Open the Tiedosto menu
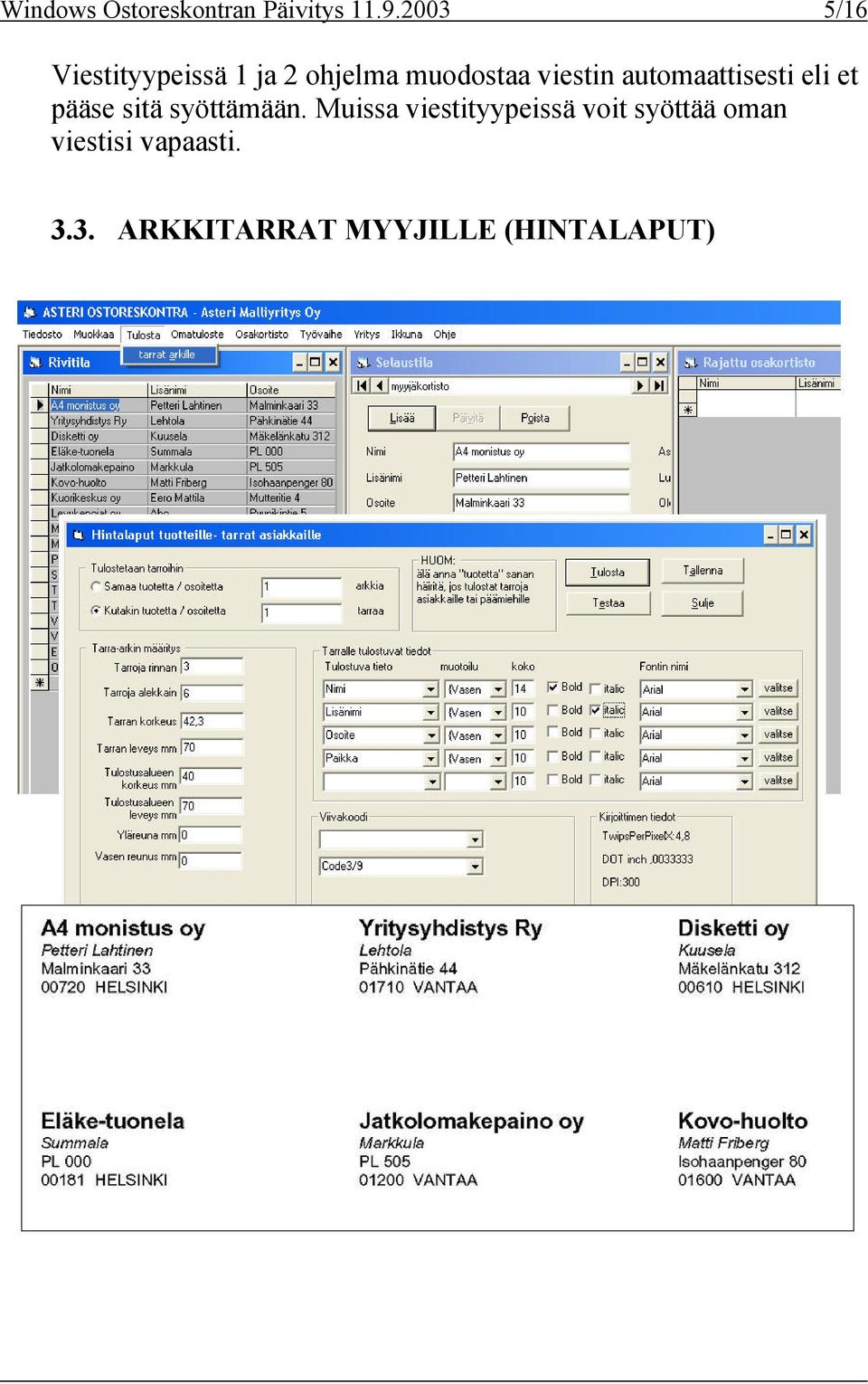 tap(42, 335)
